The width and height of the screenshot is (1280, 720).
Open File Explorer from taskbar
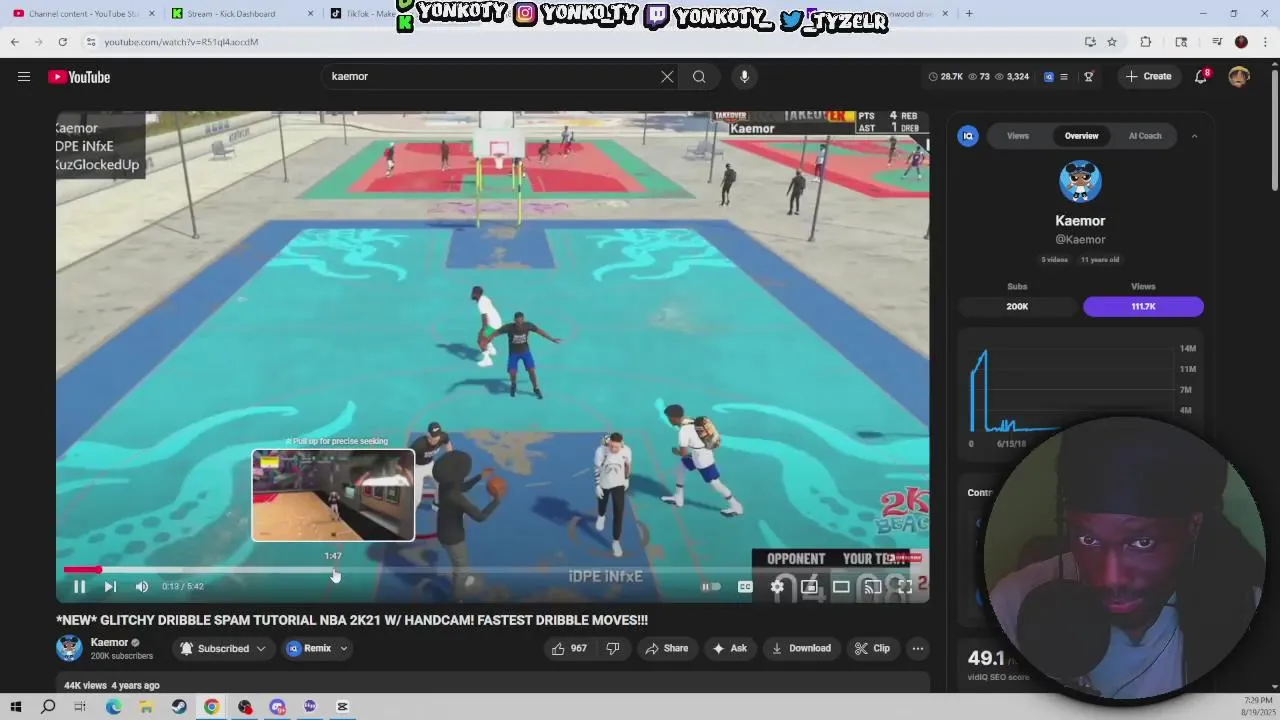coord(146,707)
